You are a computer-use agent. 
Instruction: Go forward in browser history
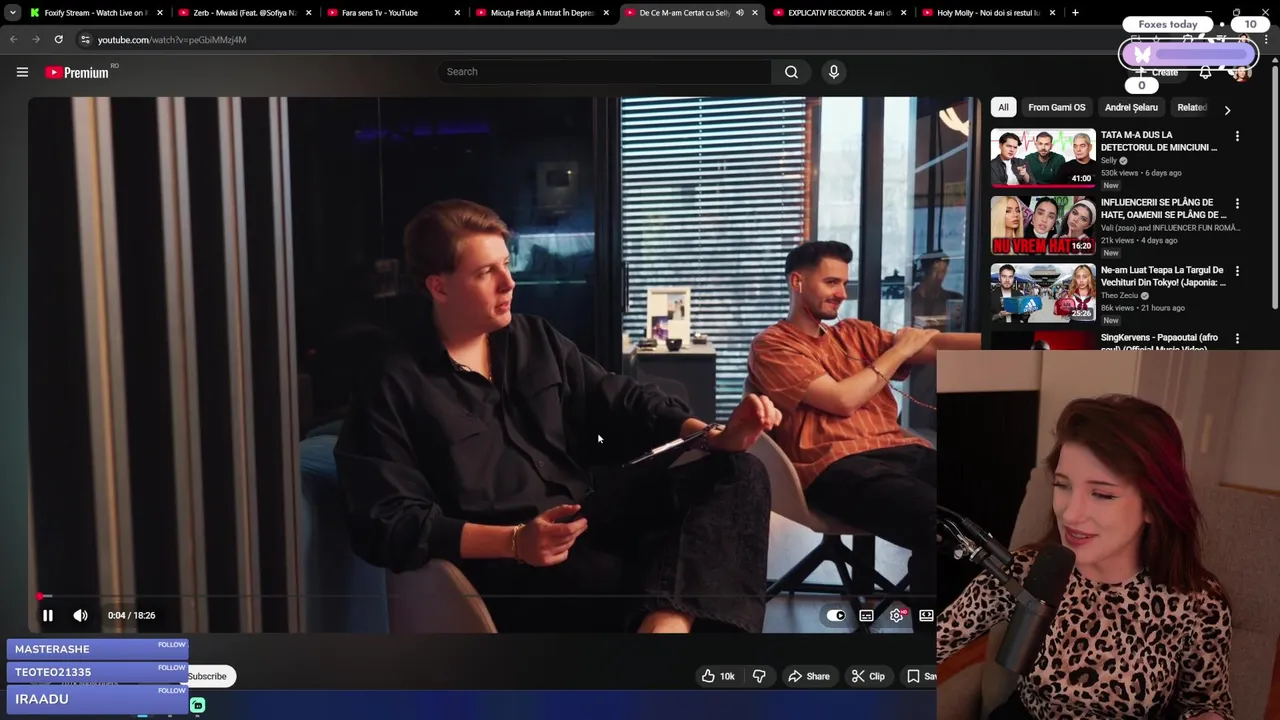35,39
